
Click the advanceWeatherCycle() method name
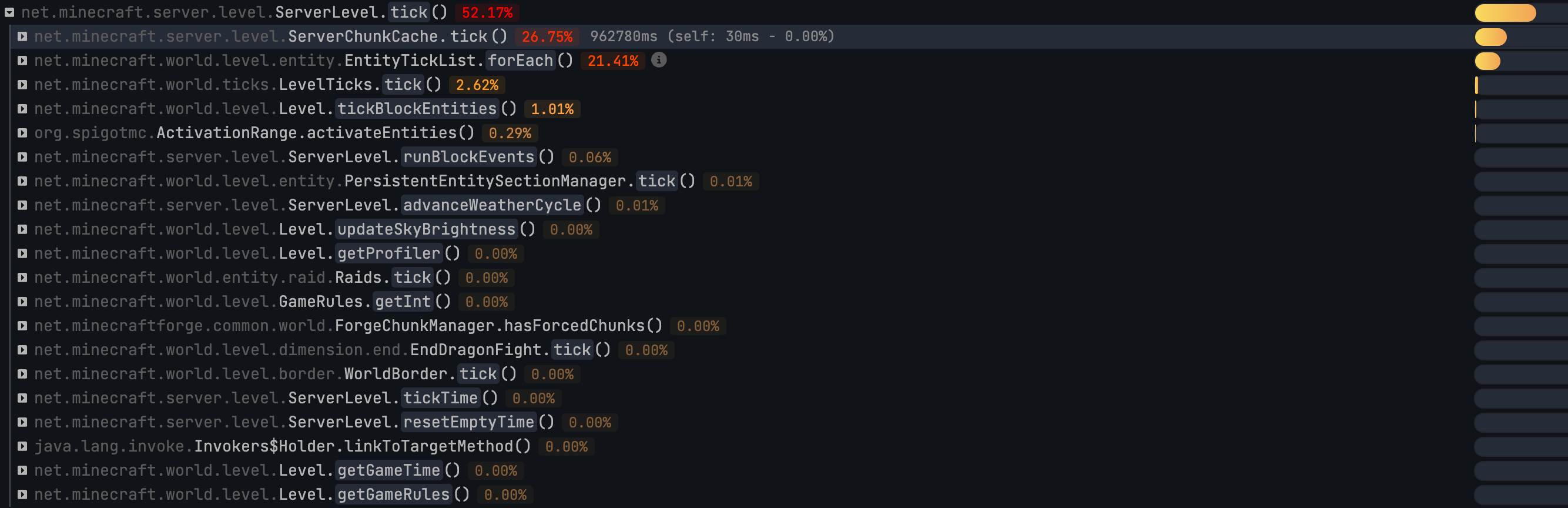492,205
